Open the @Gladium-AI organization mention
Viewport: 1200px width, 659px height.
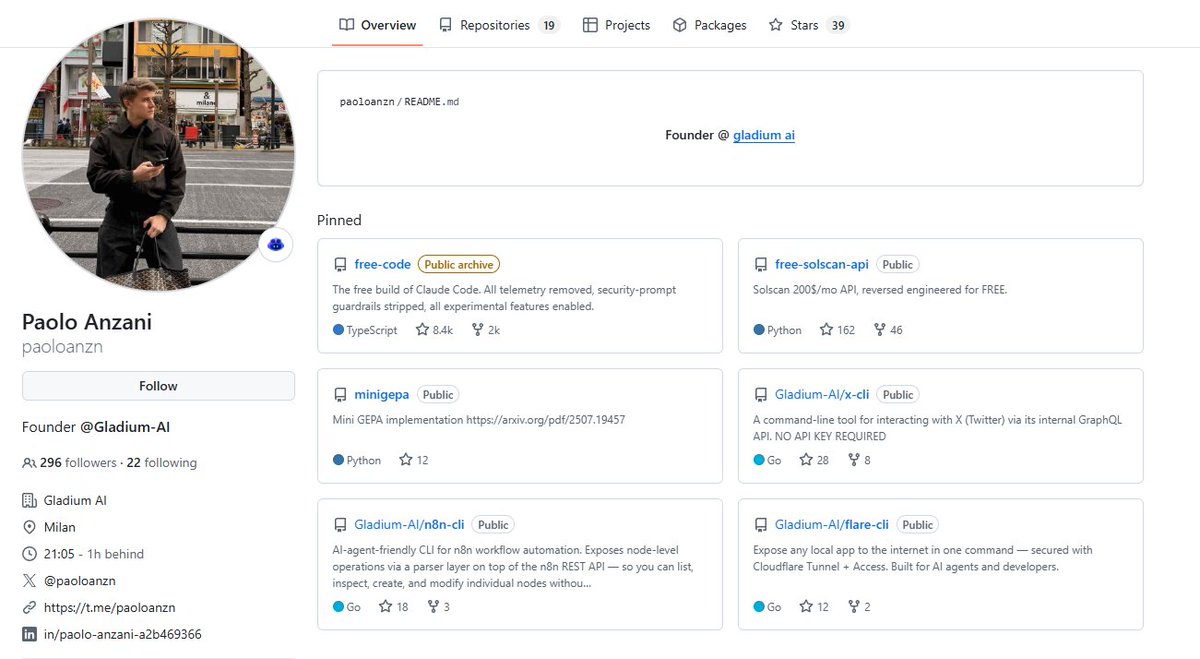125,427
